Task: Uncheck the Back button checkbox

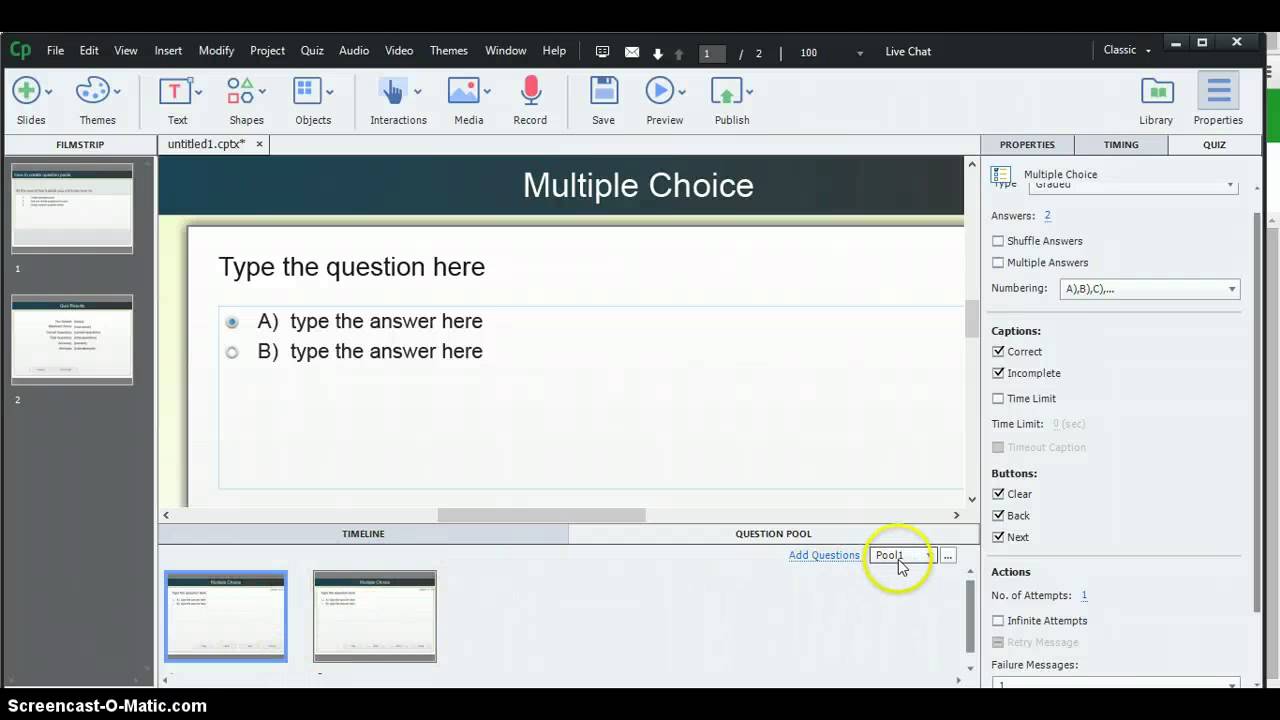Action: pos(998,516)
